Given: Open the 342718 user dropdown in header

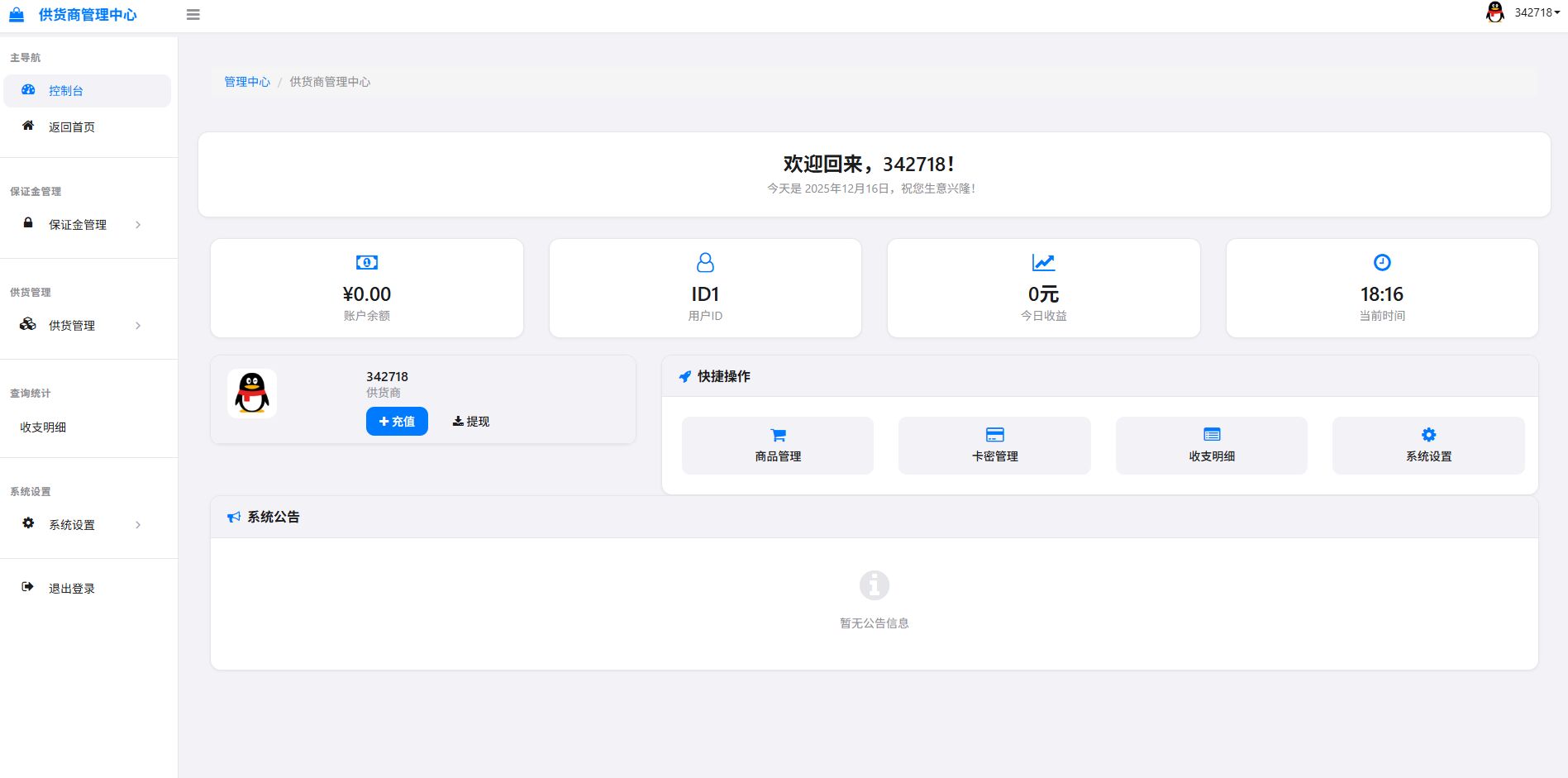Looking at the screenshot, I should [x=1536, y=12].
